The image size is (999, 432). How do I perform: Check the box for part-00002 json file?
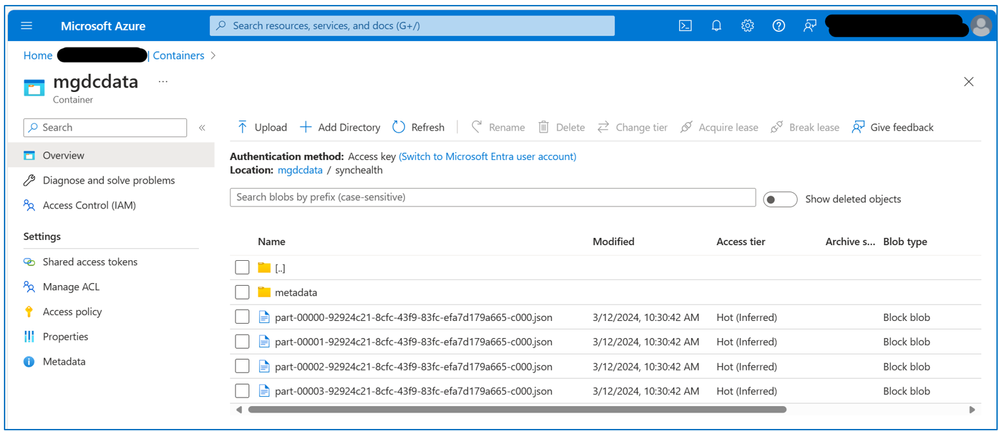(x=242, y=366)
